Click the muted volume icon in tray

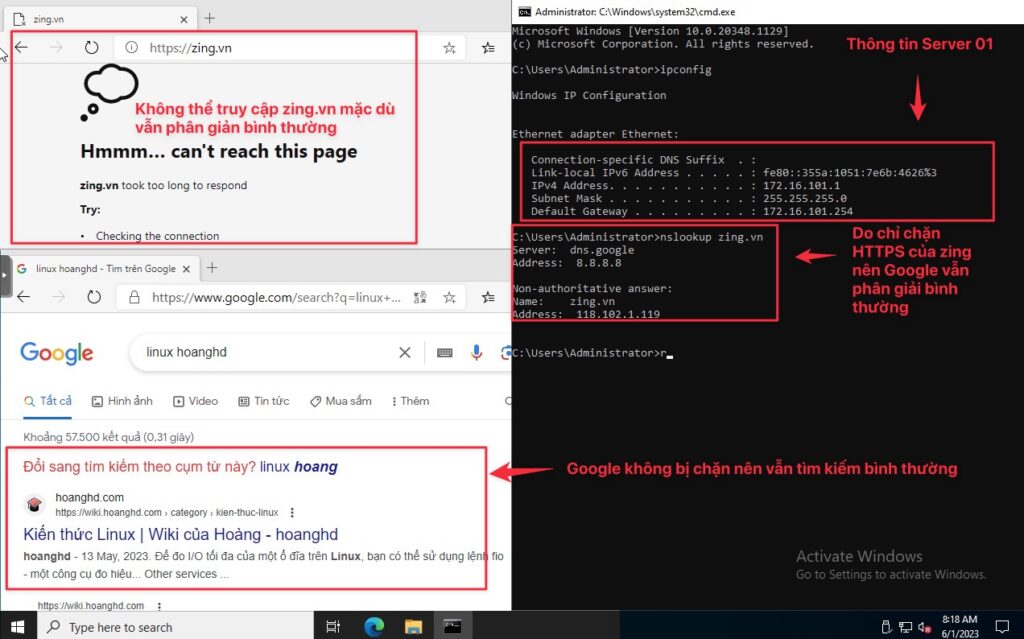(x=924, y=627)
